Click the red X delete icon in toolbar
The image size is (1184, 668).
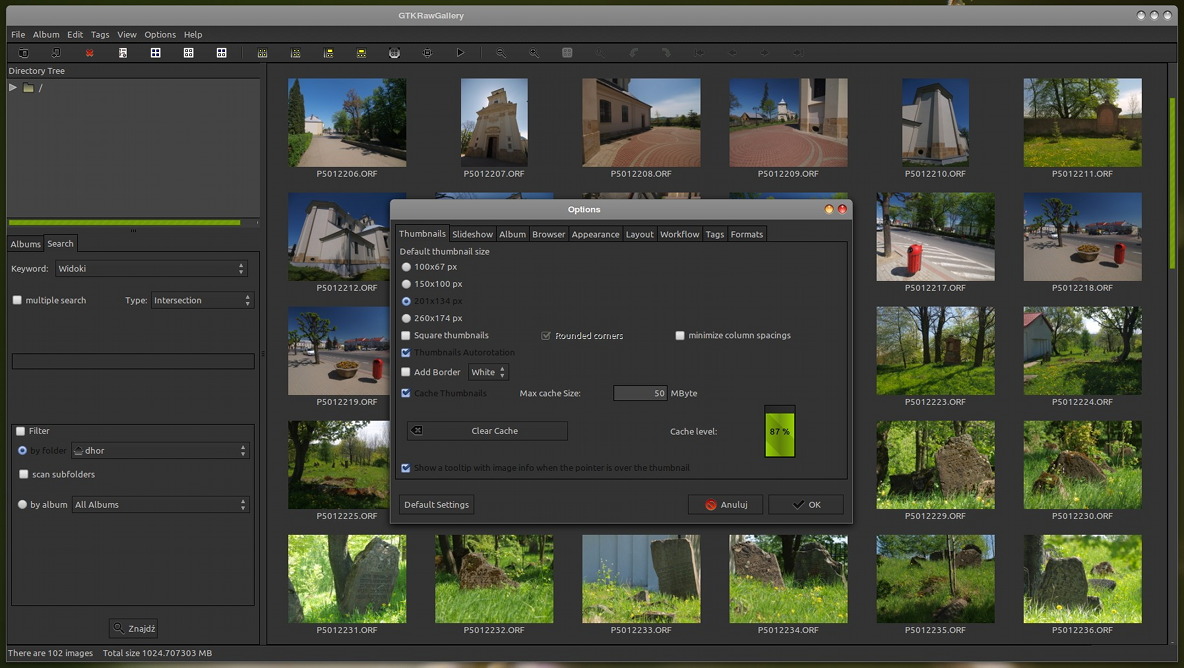pos(90,53)
